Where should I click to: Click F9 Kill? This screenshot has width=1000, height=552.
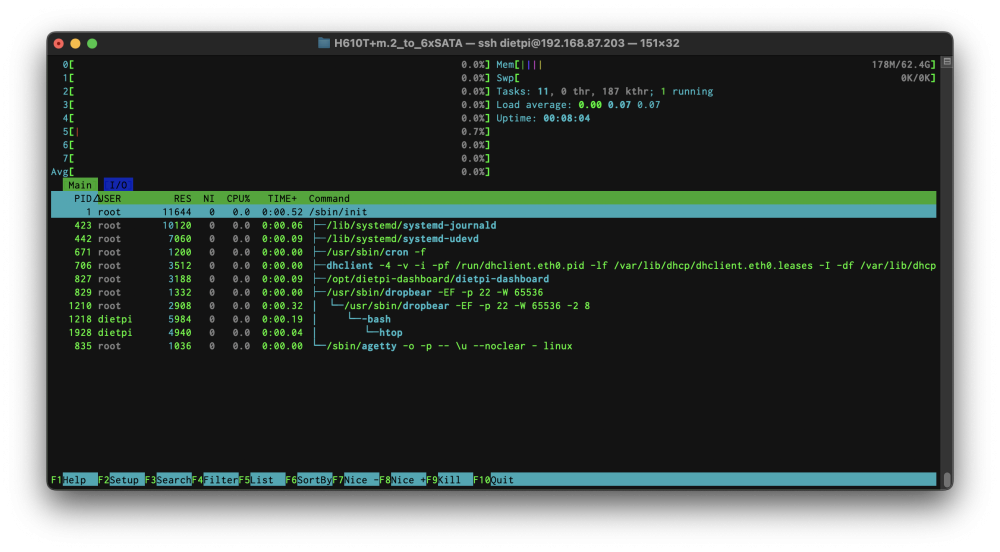pyautogui.click(x=450, y=480)
